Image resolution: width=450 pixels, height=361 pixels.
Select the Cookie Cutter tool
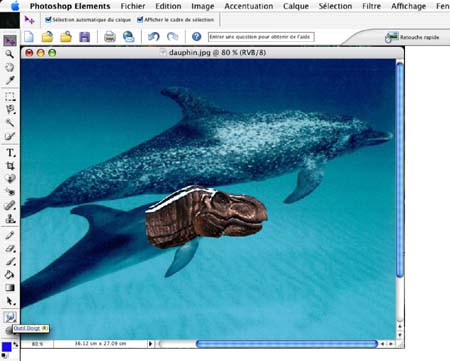pos(10,179)
